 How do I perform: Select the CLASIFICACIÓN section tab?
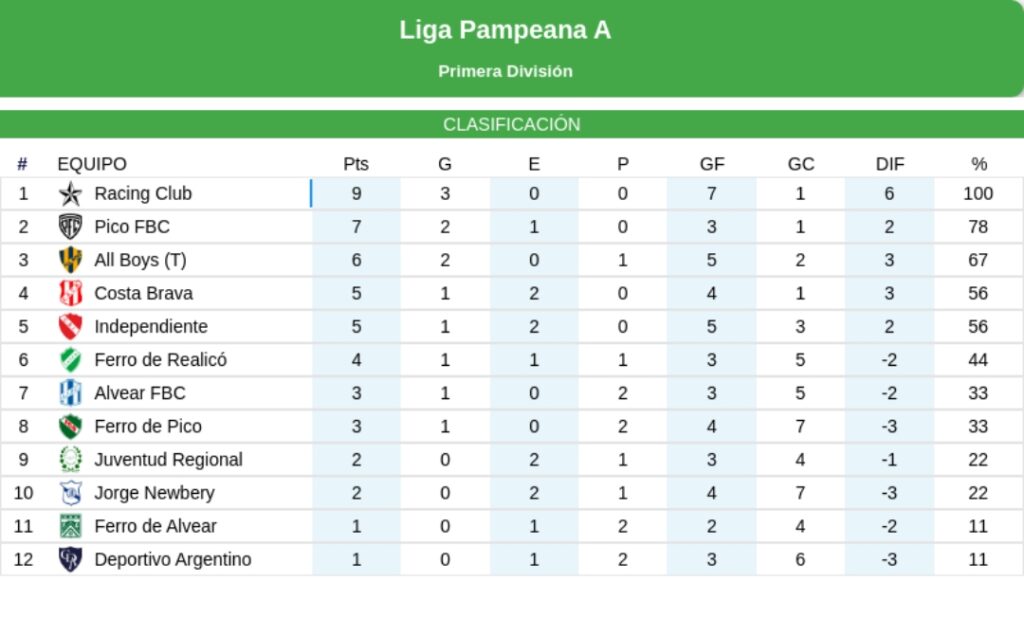coord(512,125)
